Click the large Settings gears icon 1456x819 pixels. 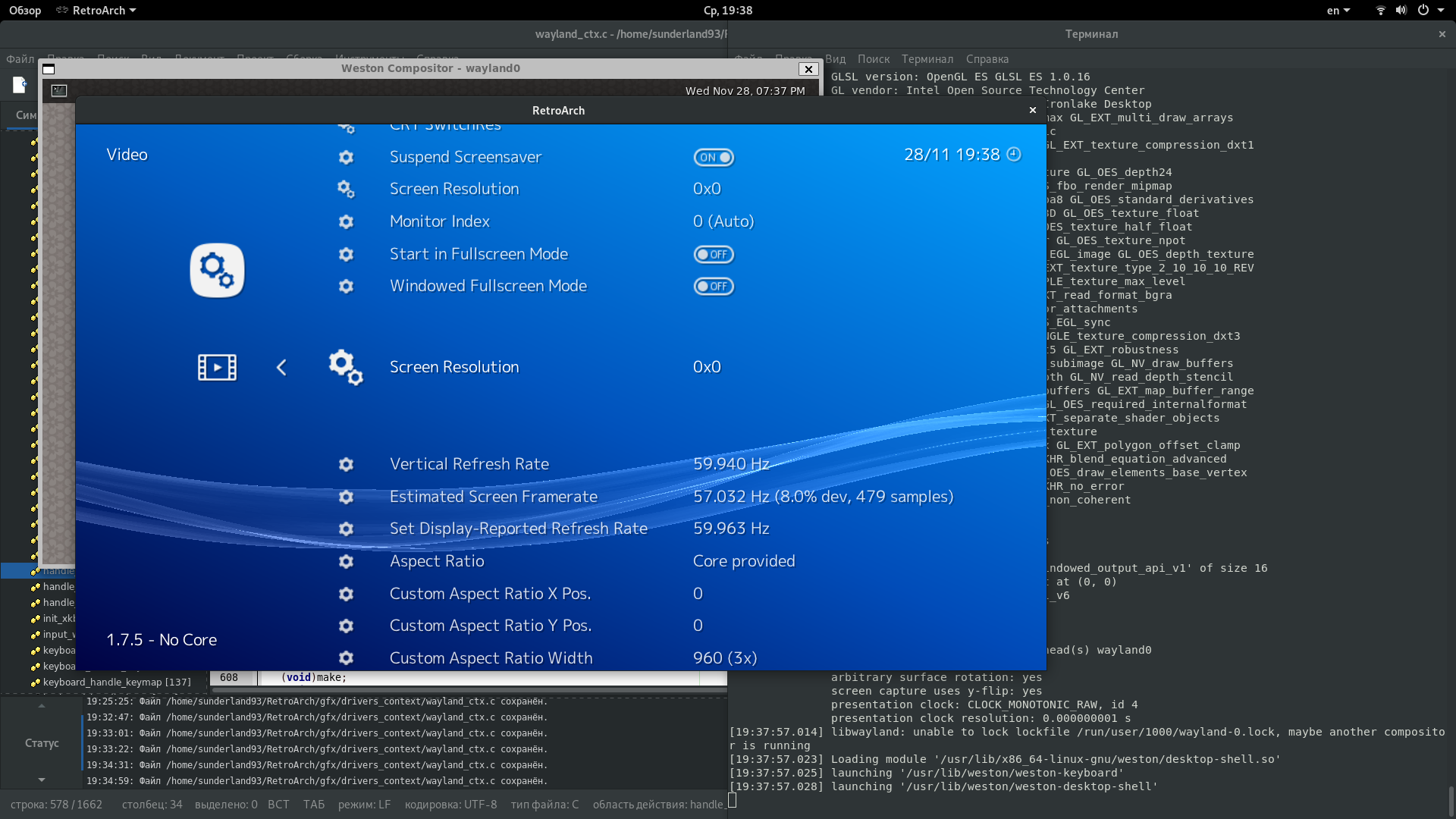pos(217,270)
